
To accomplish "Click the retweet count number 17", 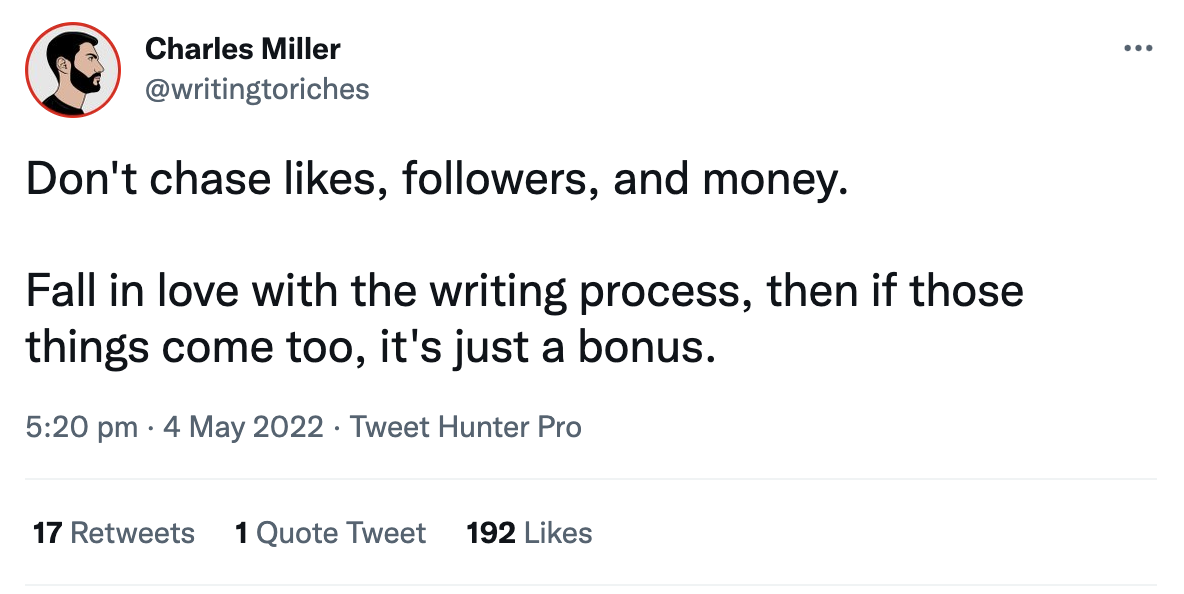I will tap(47, 533).
